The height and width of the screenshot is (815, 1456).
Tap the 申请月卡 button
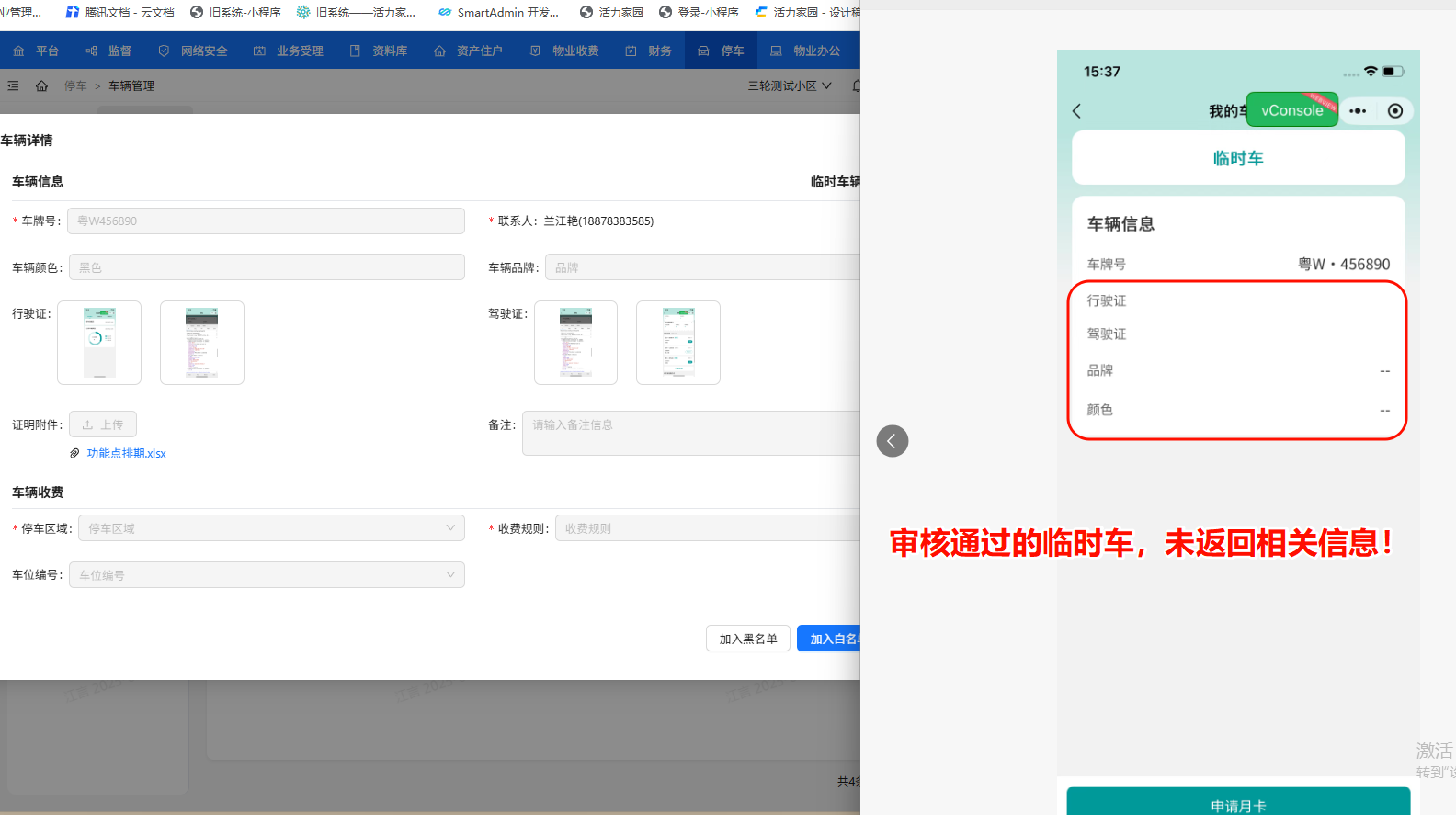coord(1237,805)
